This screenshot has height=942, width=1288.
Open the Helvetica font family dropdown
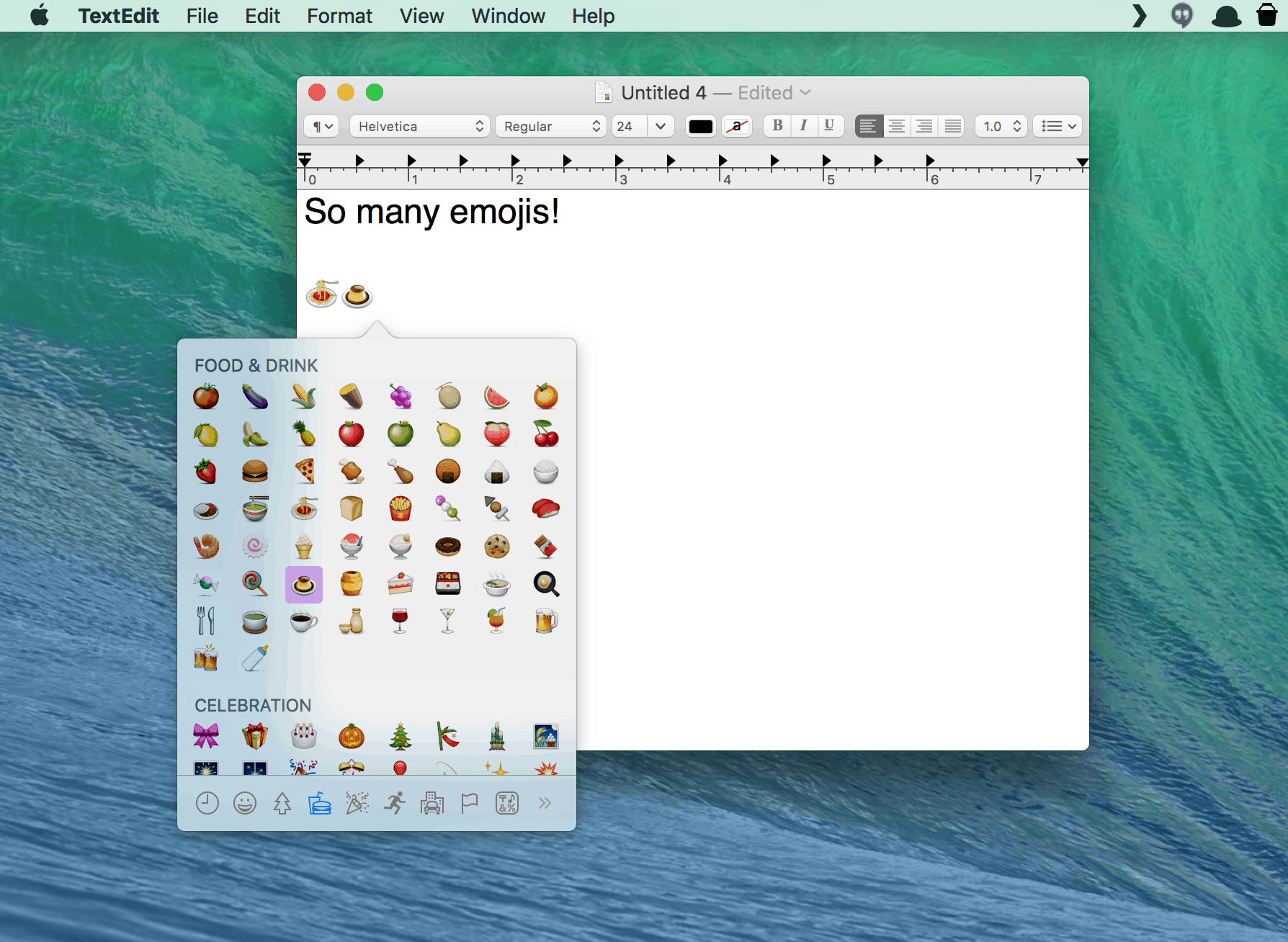(420, 127)
